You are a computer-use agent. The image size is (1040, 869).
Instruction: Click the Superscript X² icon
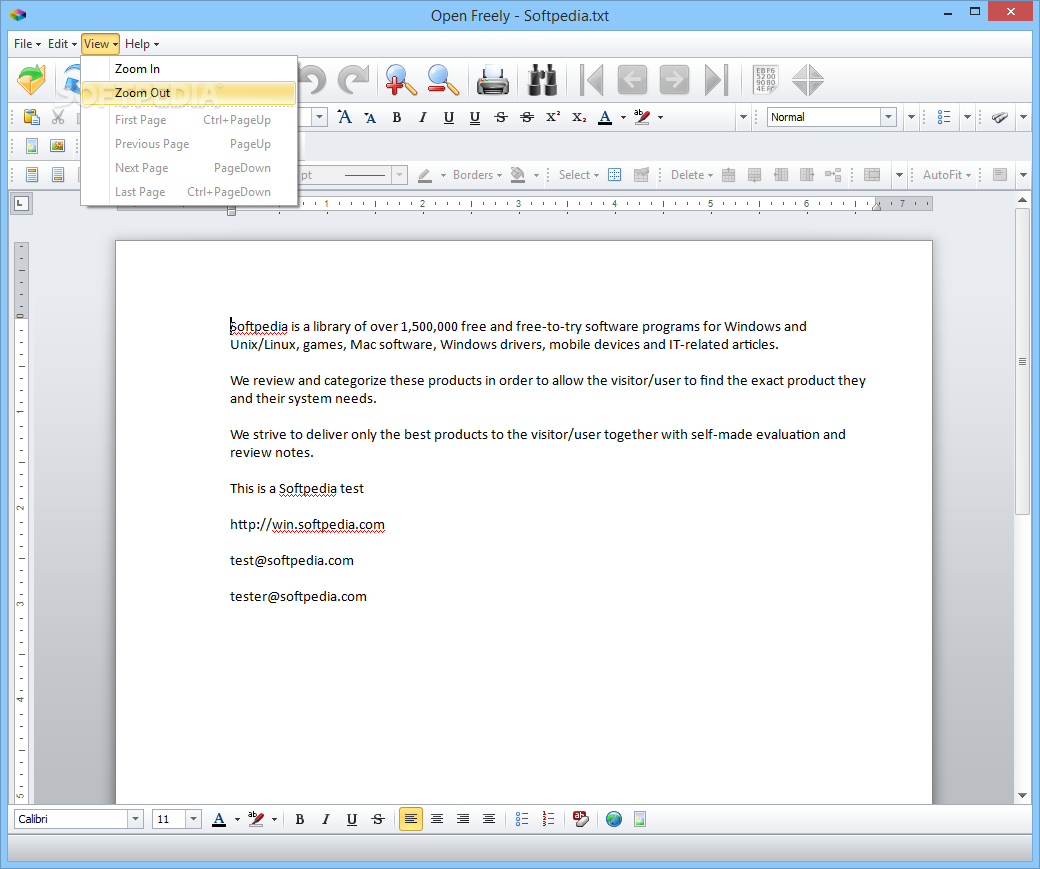pos(552,117)
